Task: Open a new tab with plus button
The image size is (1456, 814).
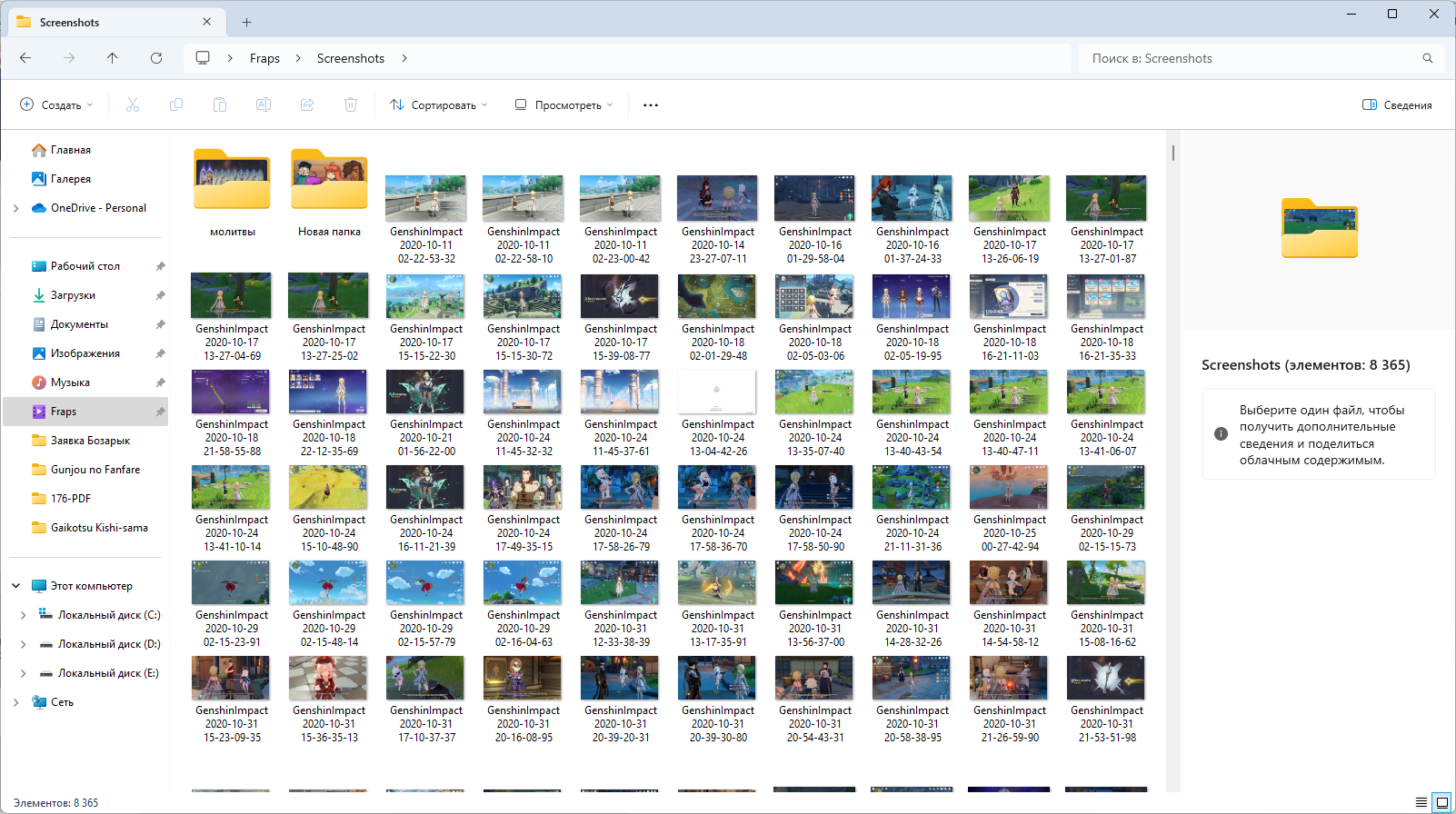Action: tap(247, 22)
